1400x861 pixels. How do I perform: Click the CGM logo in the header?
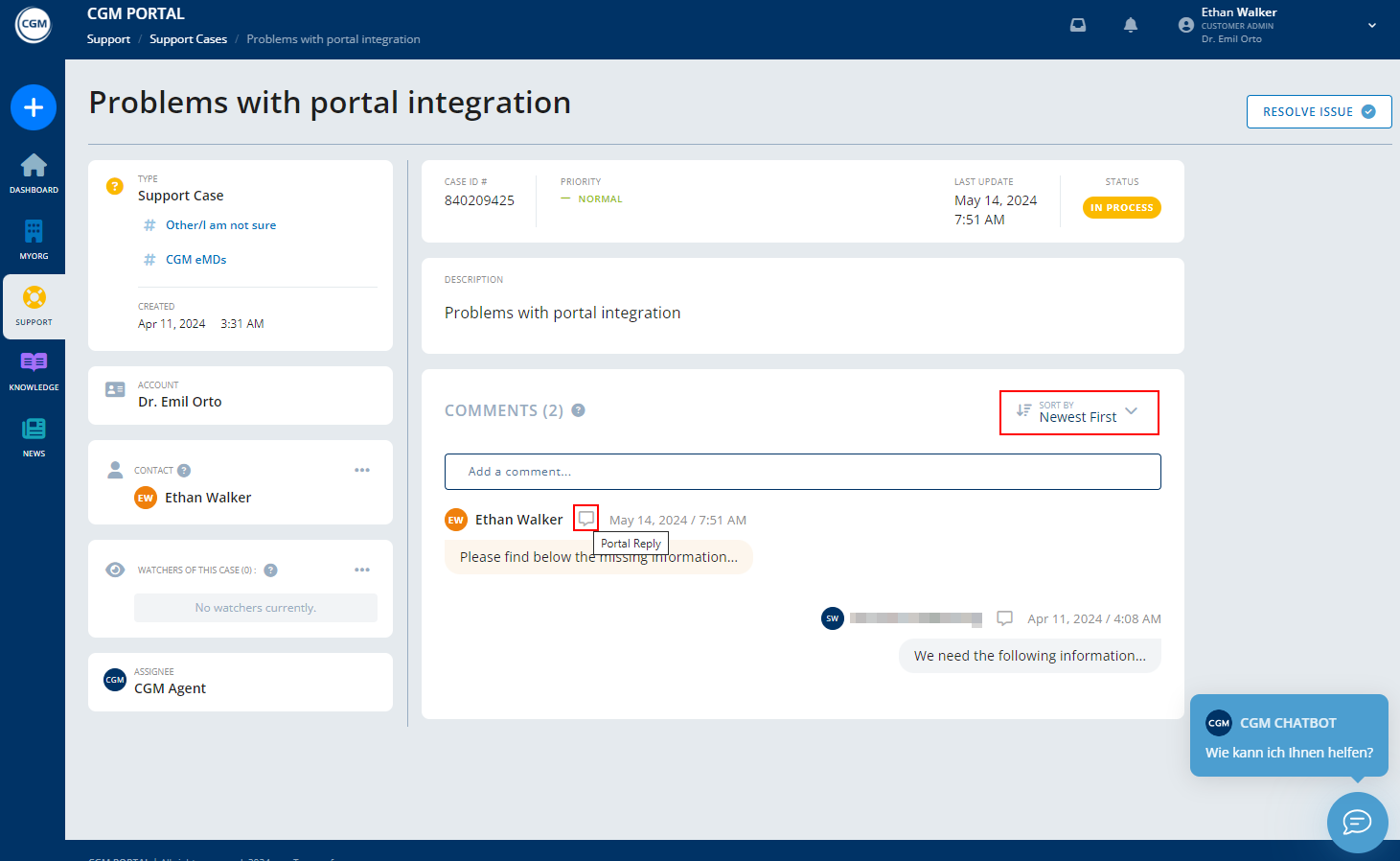click(x=34, y=24)
